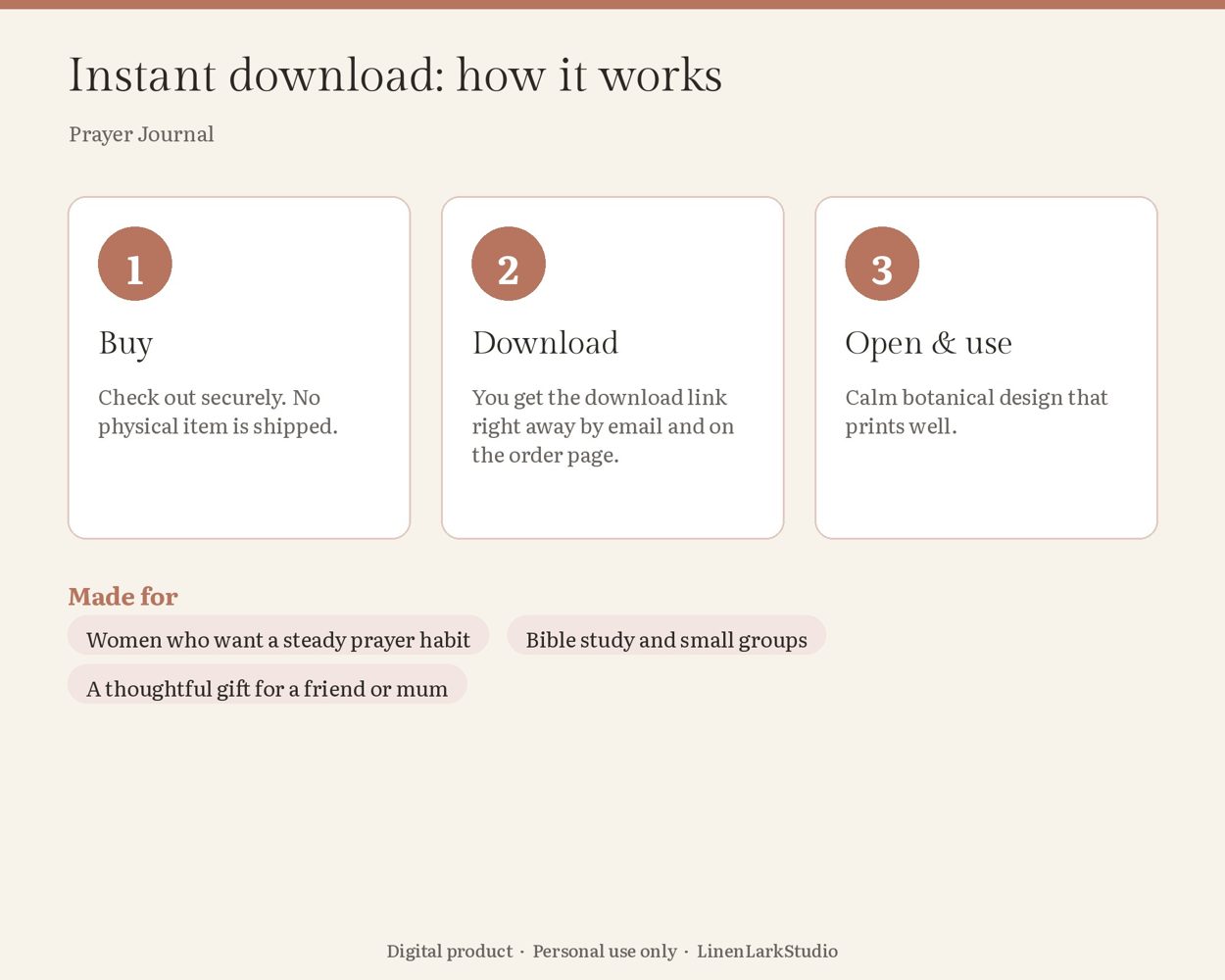Click the 'Women who want a steady prayer habit' tag
The image size is (1225, 980).
[278, 640]
